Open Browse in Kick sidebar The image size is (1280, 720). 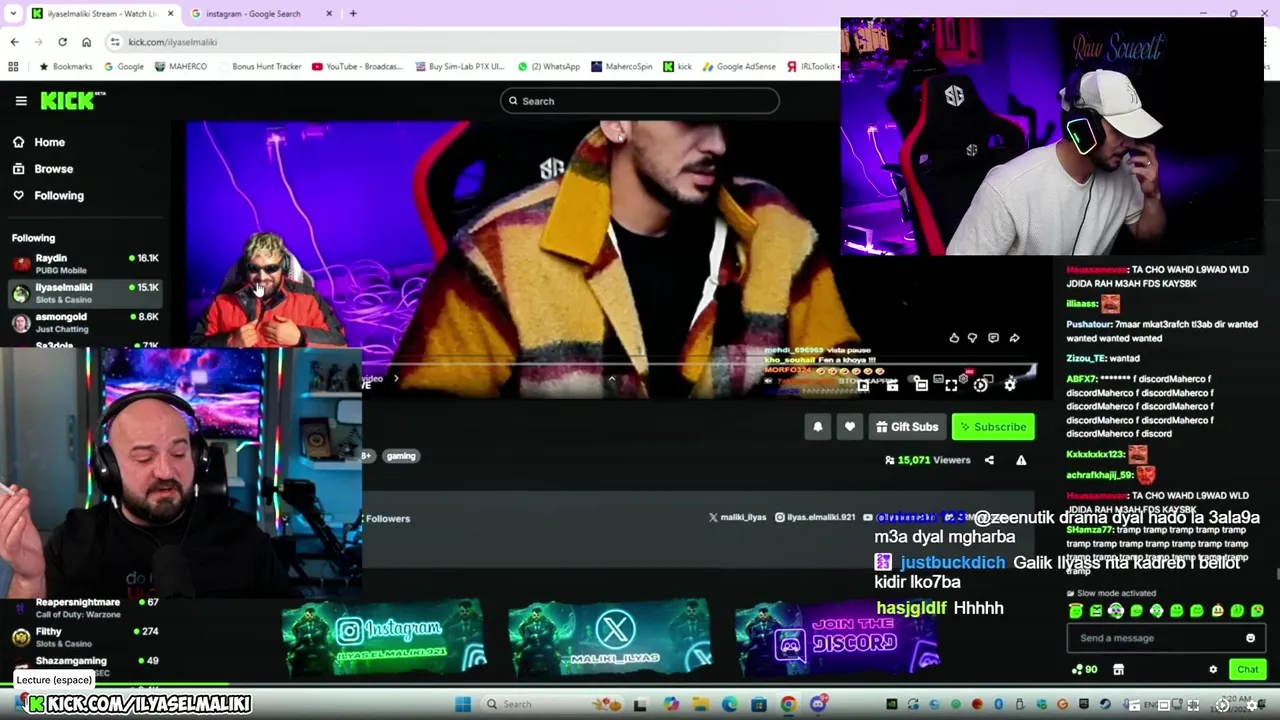pos(42,169)
